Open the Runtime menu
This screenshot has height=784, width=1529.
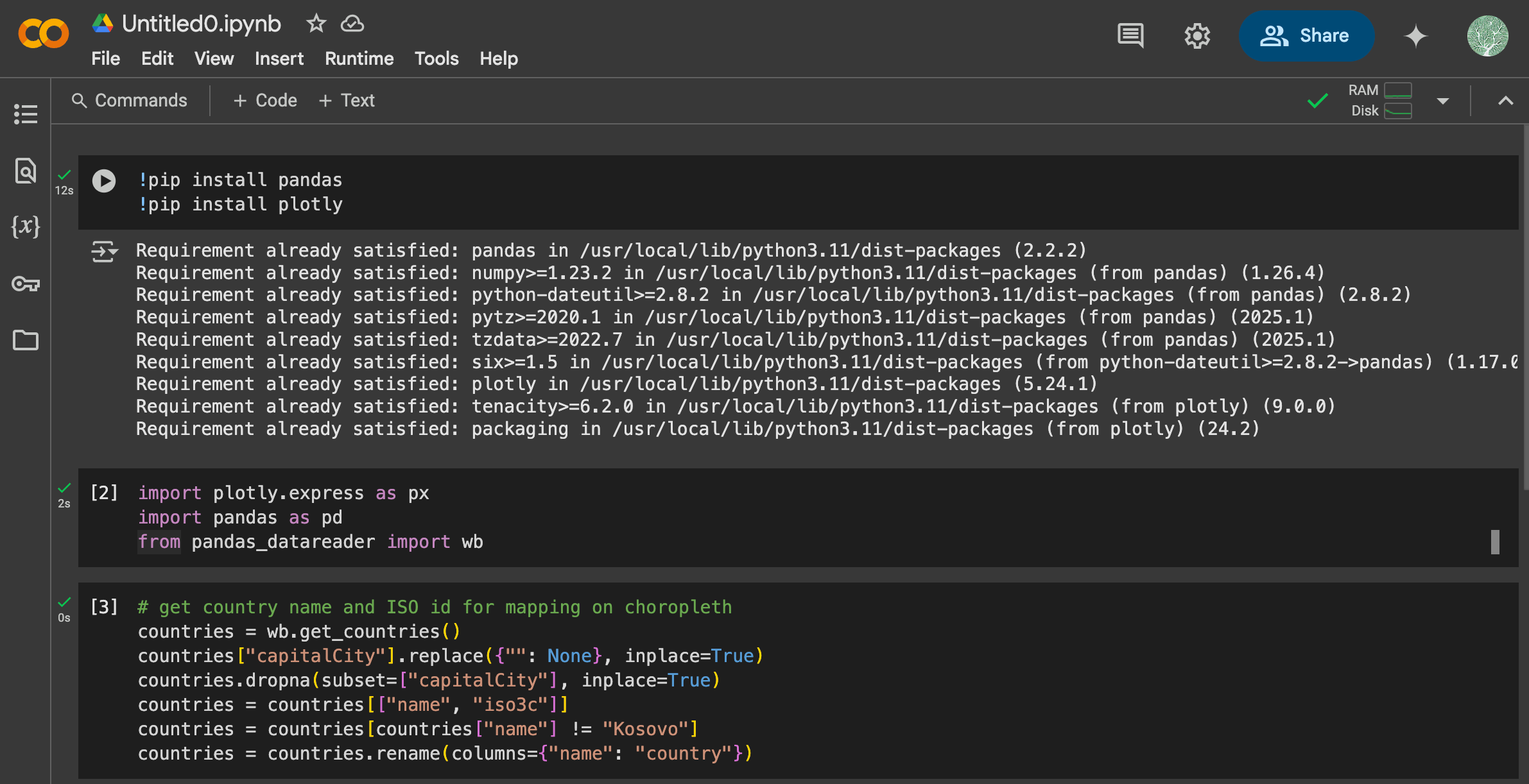pos(359,59)
